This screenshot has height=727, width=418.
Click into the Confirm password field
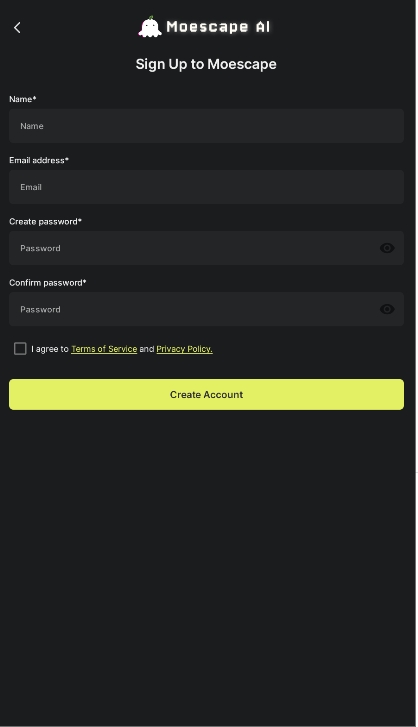click(206, 310)
